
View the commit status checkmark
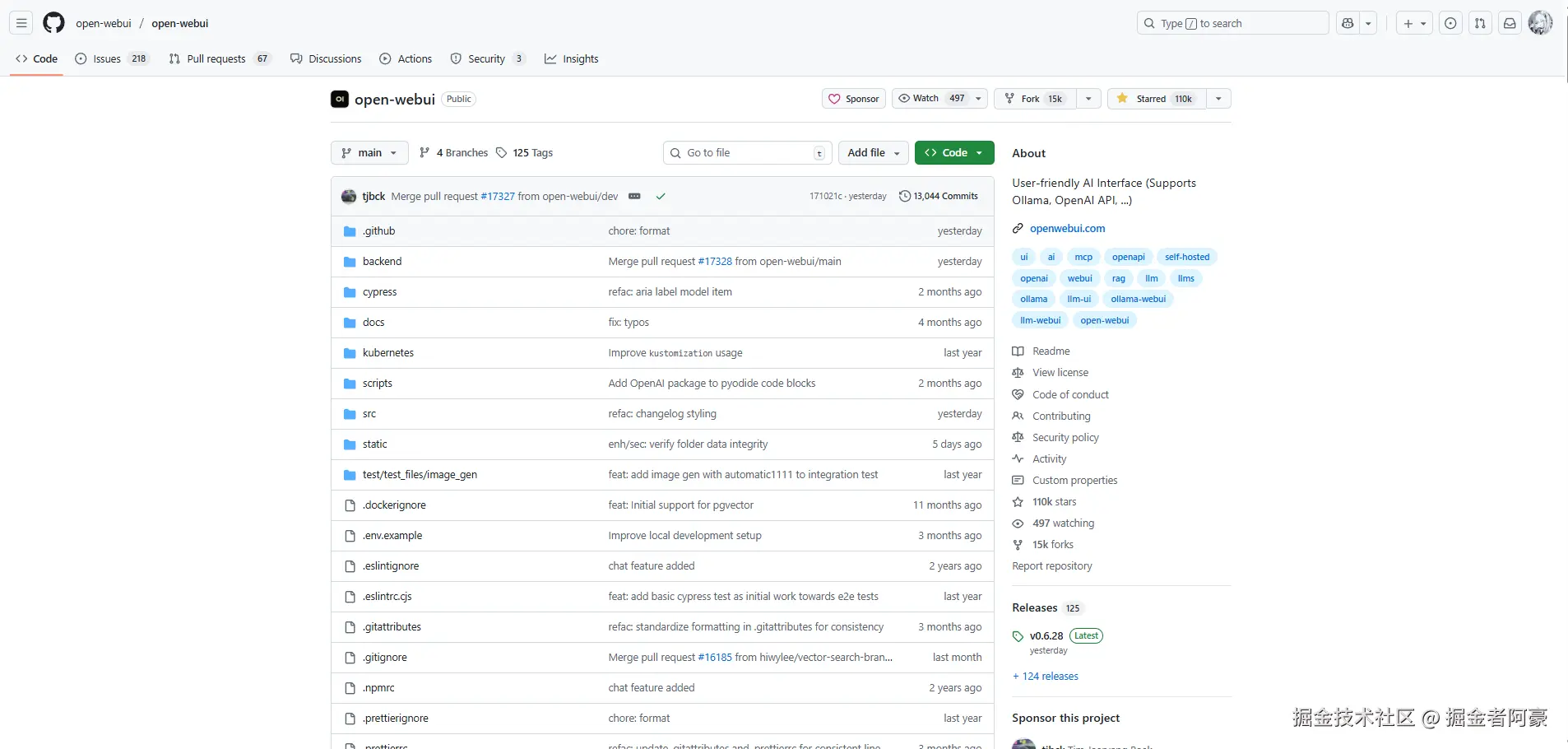660,196
